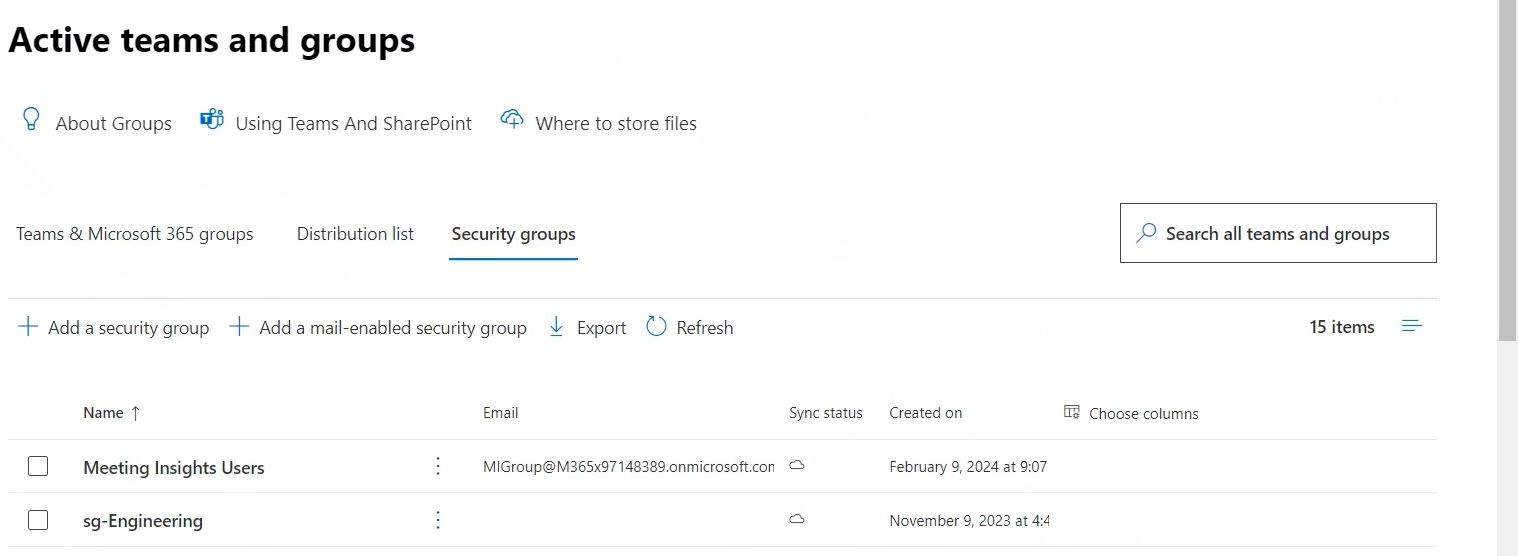Screen dimensions: 1518x556
Task: Sort the list by Name column header
Action: click(x=104, y=413)
